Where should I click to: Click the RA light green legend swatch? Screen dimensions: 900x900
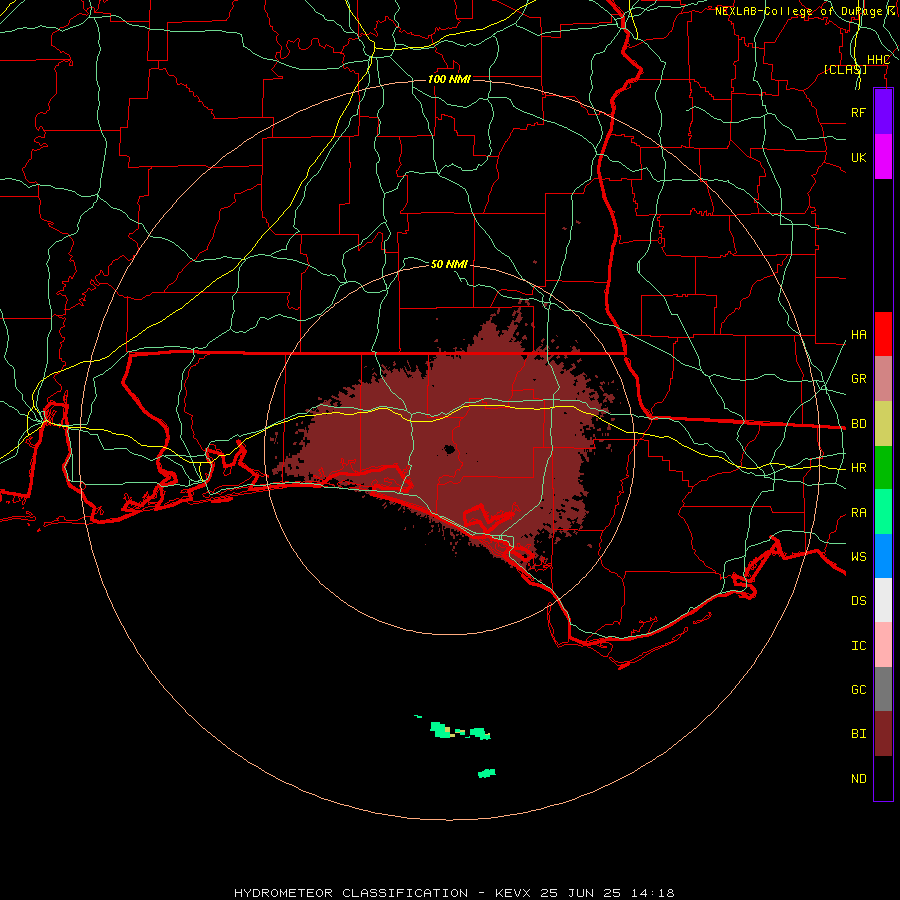coord(883,512)
